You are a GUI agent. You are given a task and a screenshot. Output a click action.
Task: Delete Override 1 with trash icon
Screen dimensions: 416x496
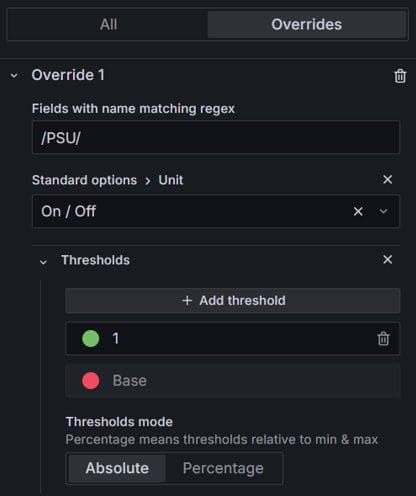click(x=400, y=76)
